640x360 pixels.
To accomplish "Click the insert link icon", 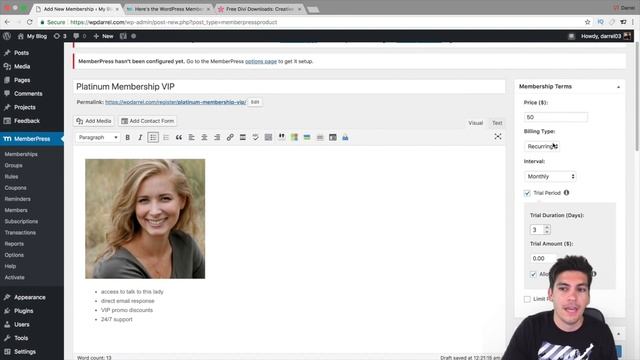I will 230,138.
